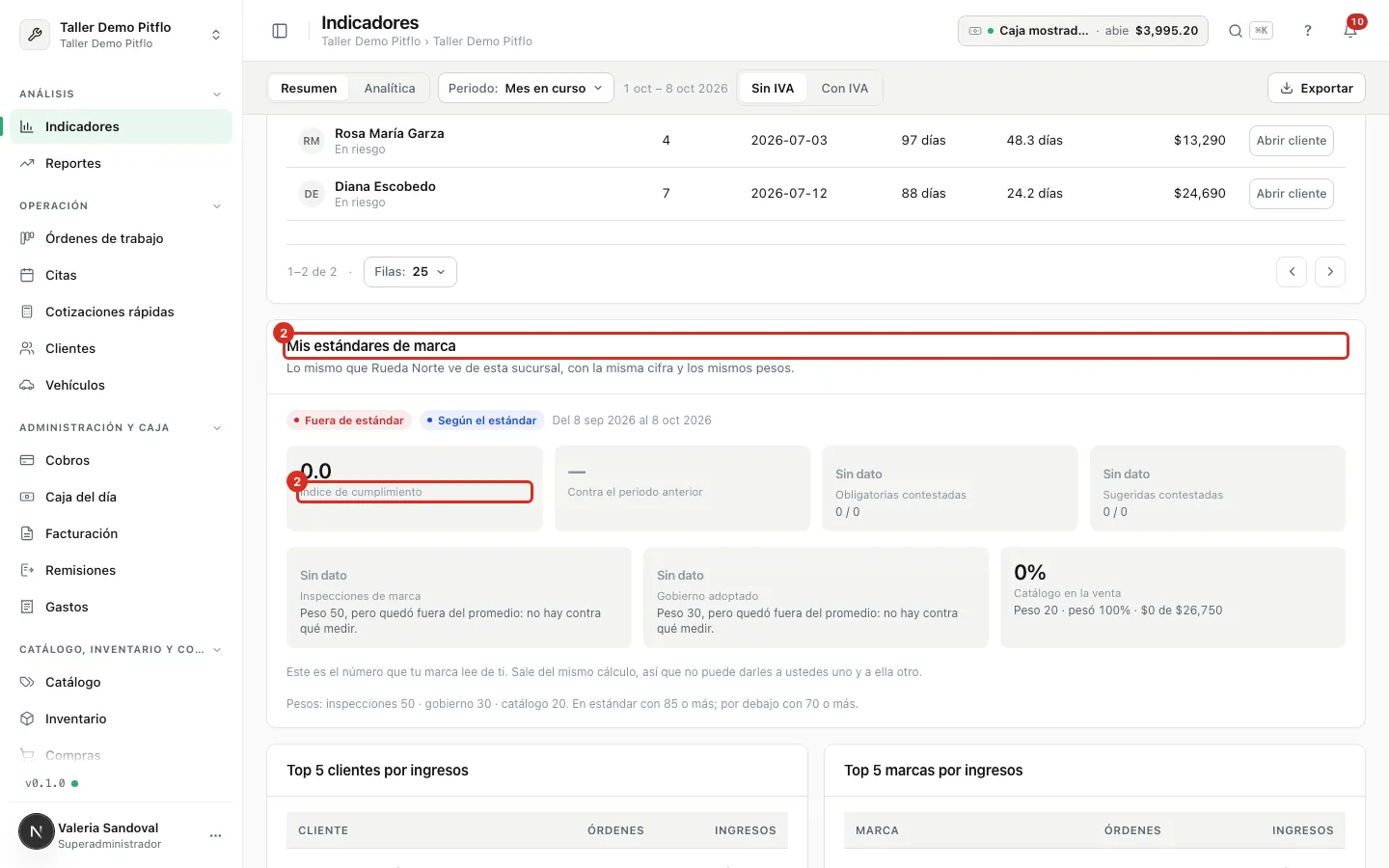
Task: Click the Remisiones export icon
Action: point(27,570)
